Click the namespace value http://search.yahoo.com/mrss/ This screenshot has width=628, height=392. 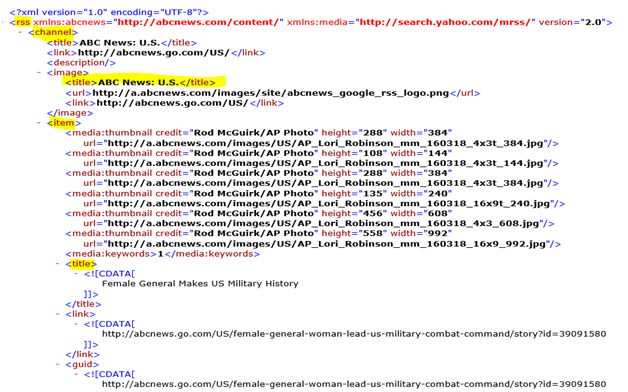pos(445,22)
